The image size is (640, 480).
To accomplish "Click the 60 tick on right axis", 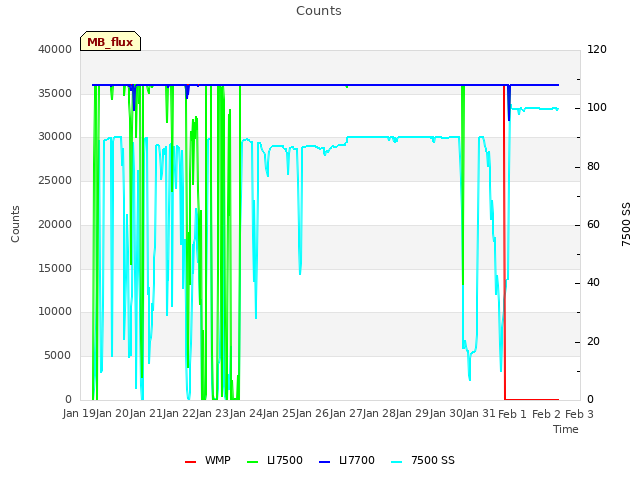I will click(593, 224).
